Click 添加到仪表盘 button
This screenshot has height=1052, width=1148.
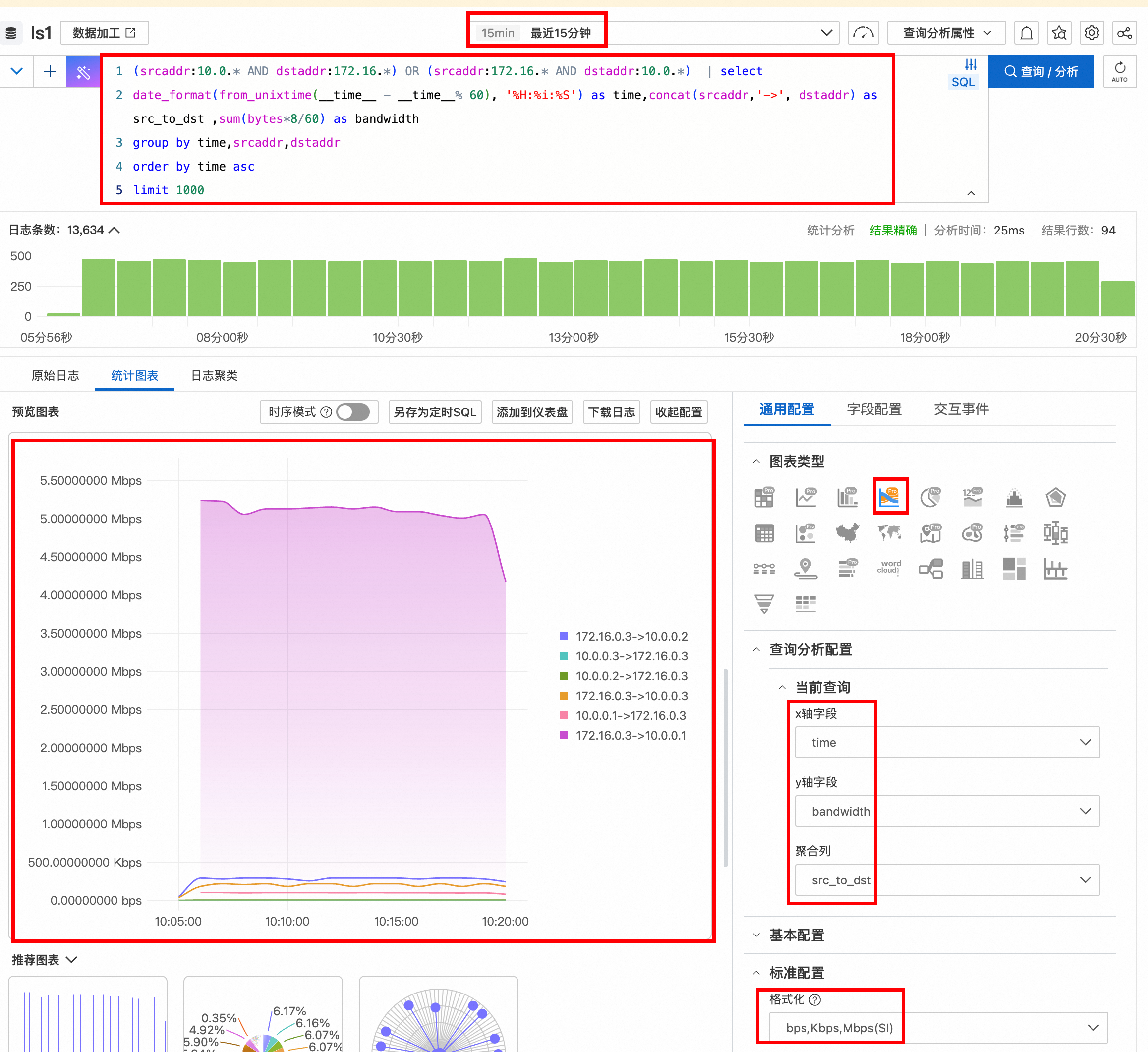[532, 412]
